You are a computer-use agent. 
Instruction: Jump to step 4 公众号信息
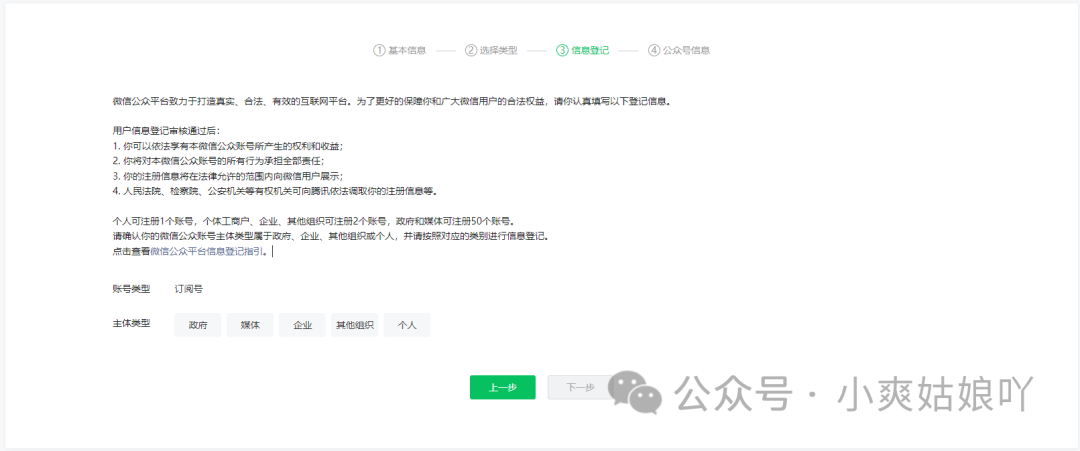[679, 50]
